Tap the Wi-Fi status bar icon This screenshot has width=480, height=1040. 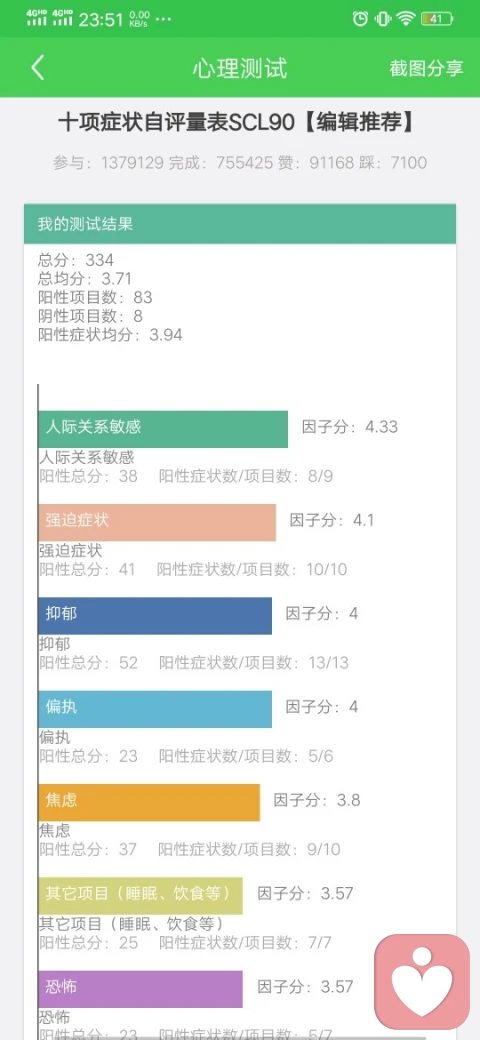[x=406, y=19]
